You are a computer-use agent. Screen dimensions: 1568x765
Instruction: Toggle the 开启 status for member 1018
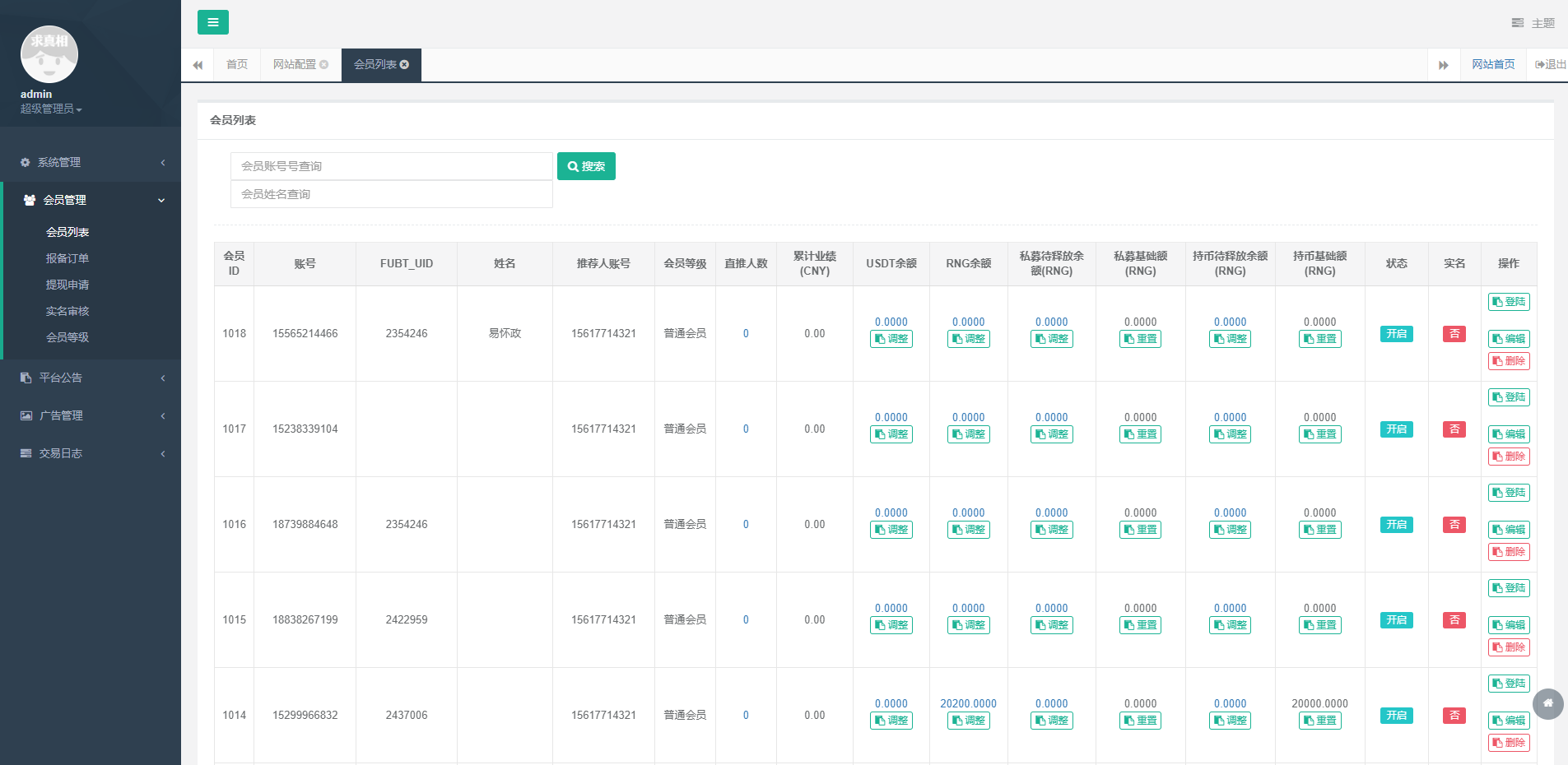pyautogui.click(x=1396, y=334)
